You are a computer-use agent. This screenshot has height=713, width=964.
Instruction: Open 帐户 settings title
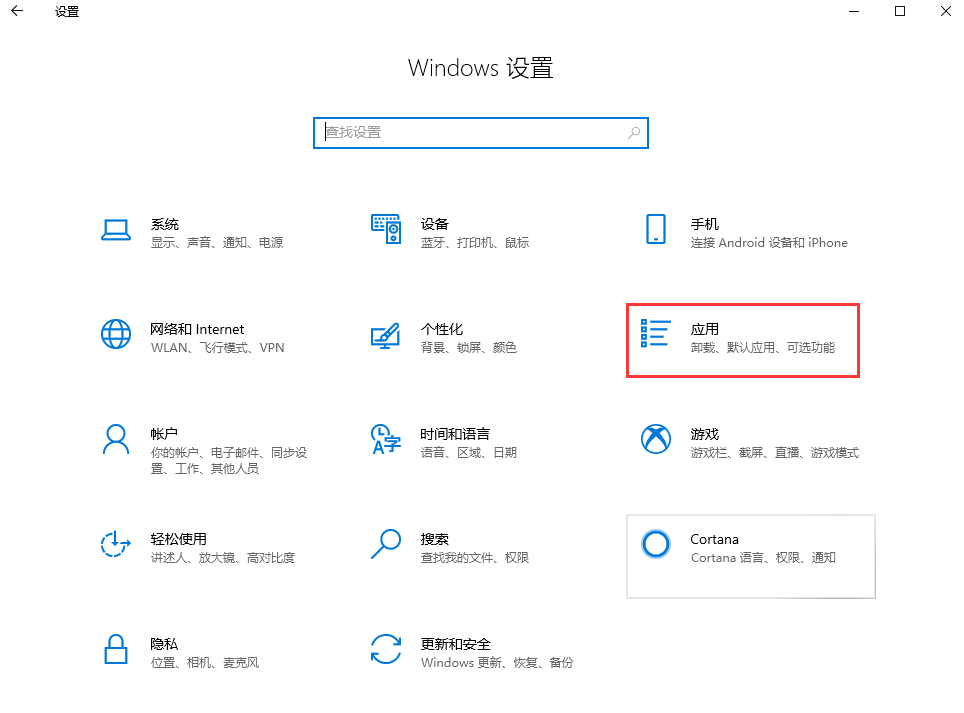164,434
